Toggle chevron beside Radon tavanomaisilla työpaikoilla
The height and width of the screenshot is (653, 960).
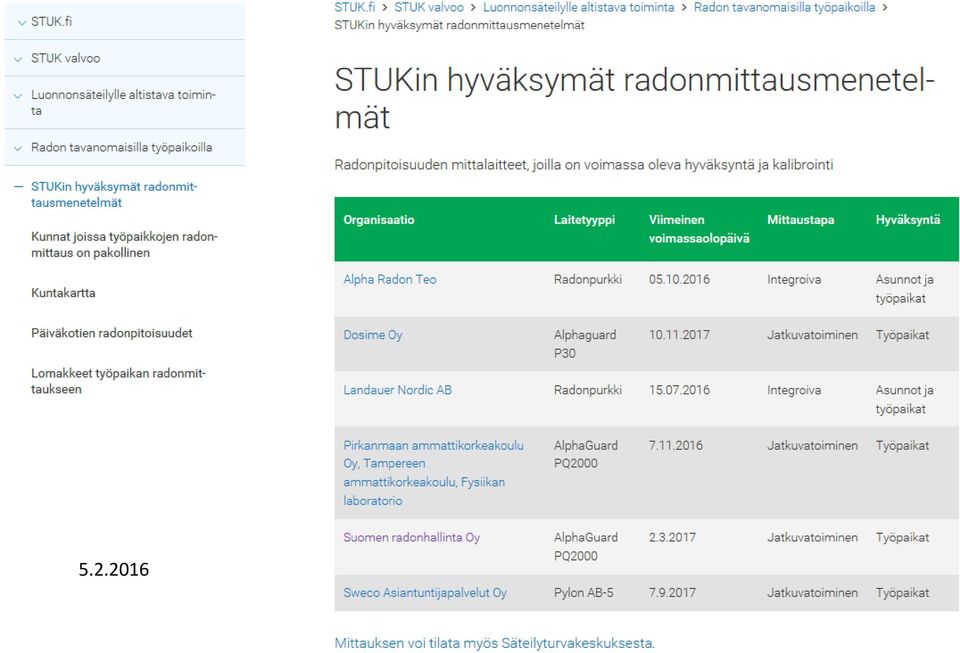18,148
